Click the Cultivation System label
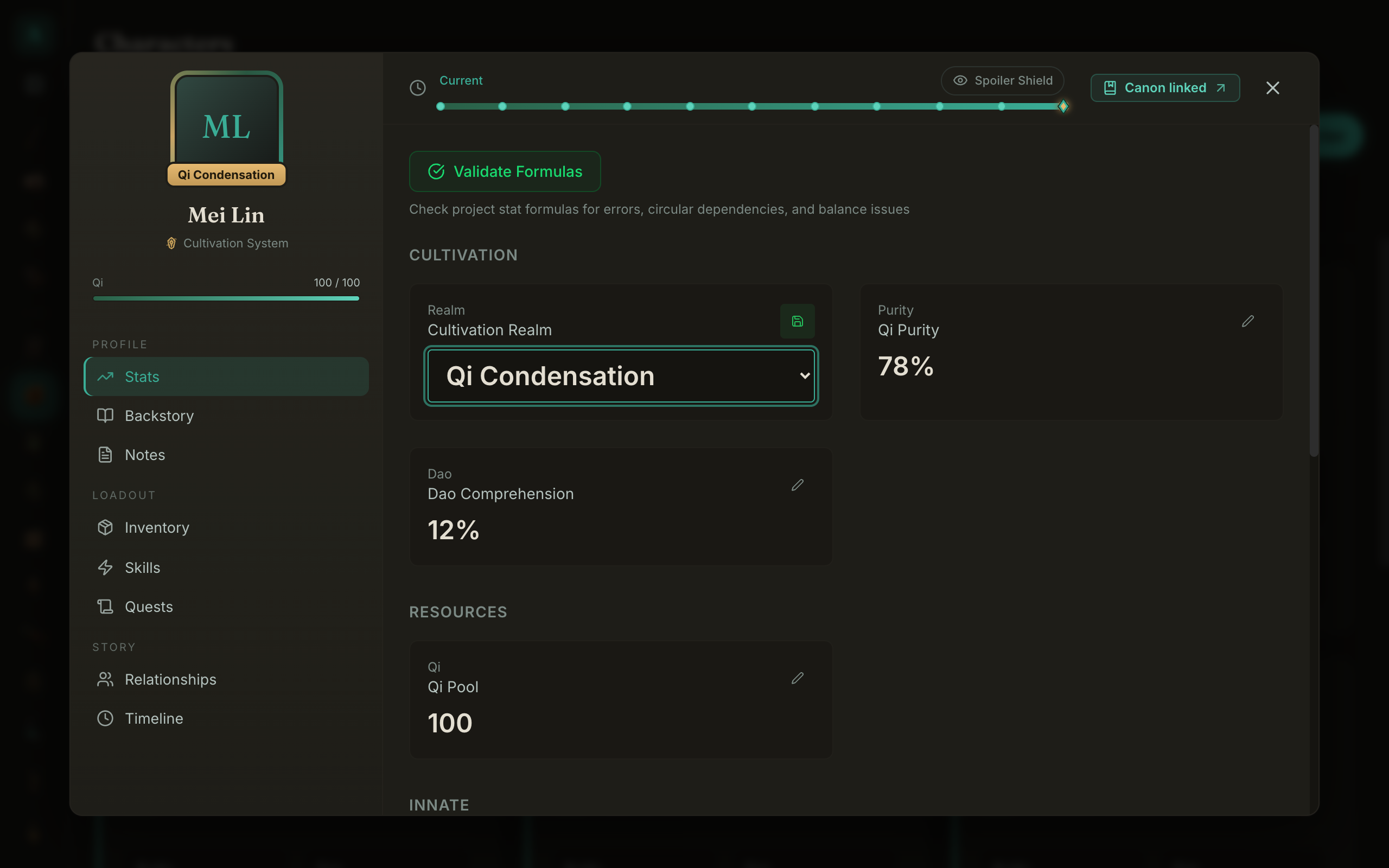This screenshot has height=868, width=1389. click(235, 244)
